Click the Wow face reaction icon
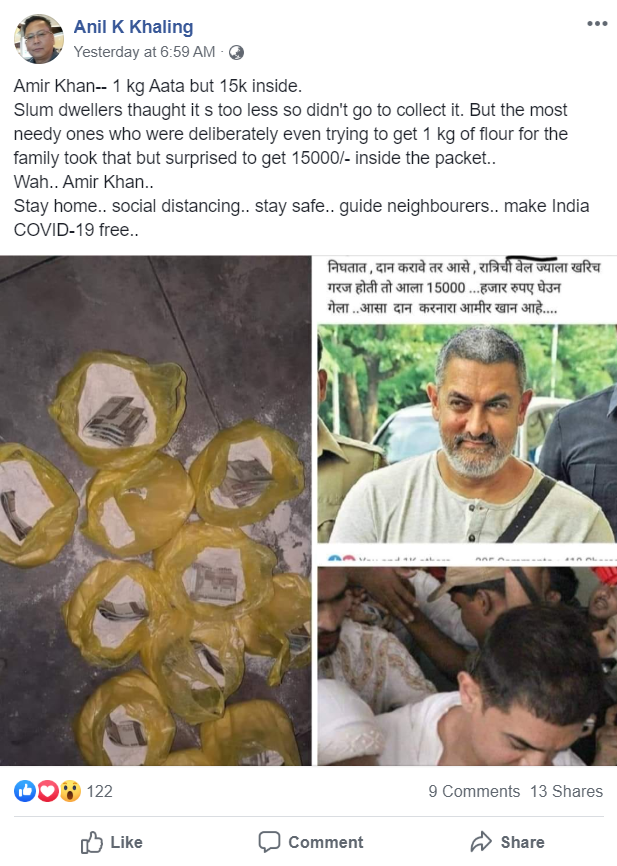The image size is (617, 866). [x=70, y=791]
